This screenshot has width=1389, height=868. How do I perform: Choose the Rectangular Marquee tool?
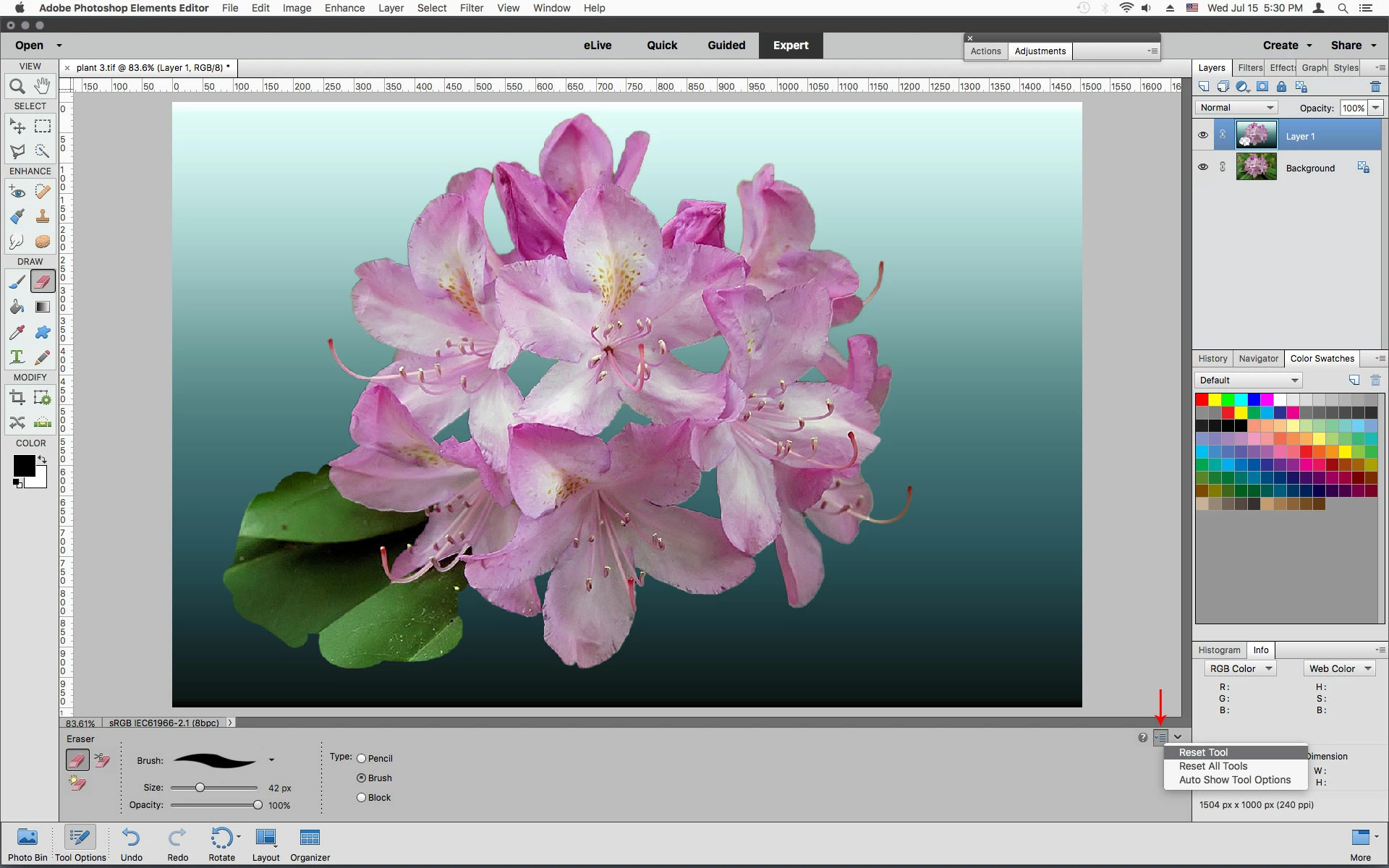(43, 127)
